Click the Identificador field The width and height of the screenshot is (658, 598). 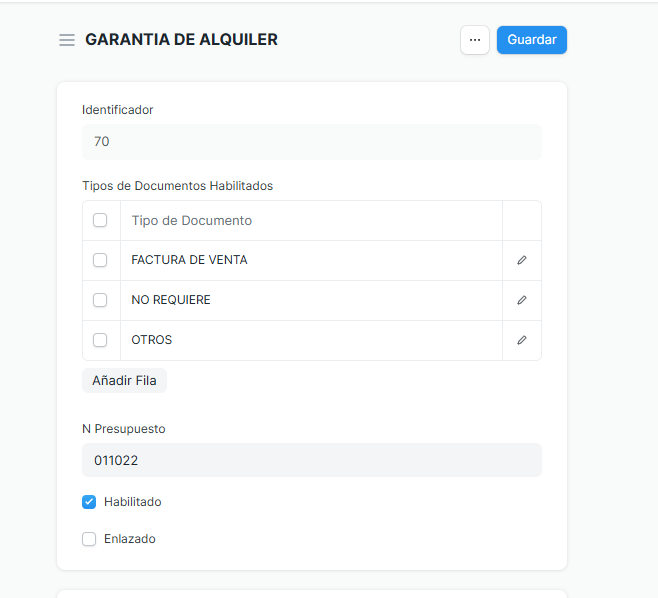coord(312,142)
